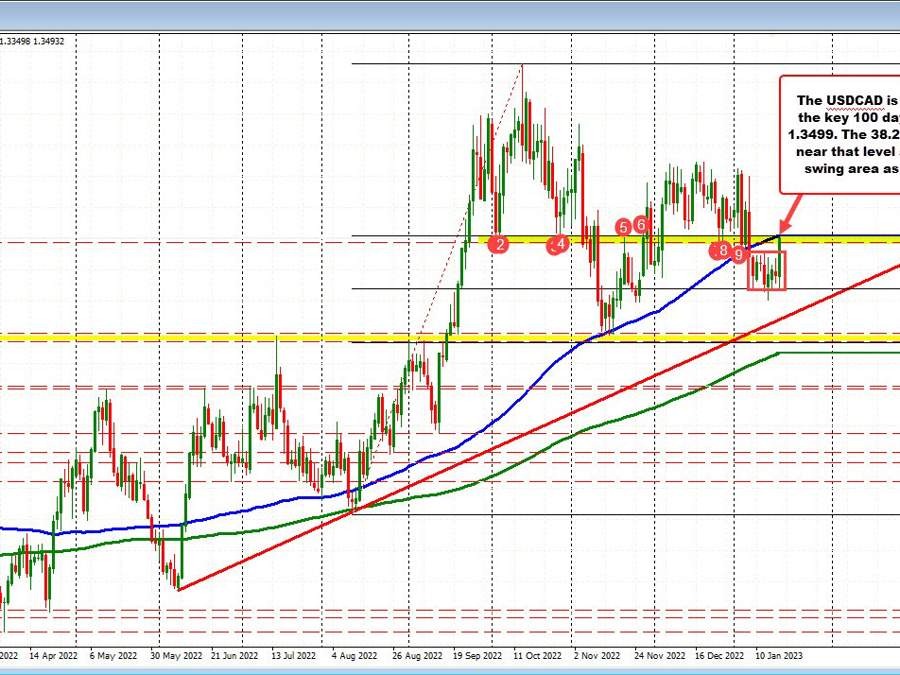Select marker 8 near the swing area

[722, 250]
